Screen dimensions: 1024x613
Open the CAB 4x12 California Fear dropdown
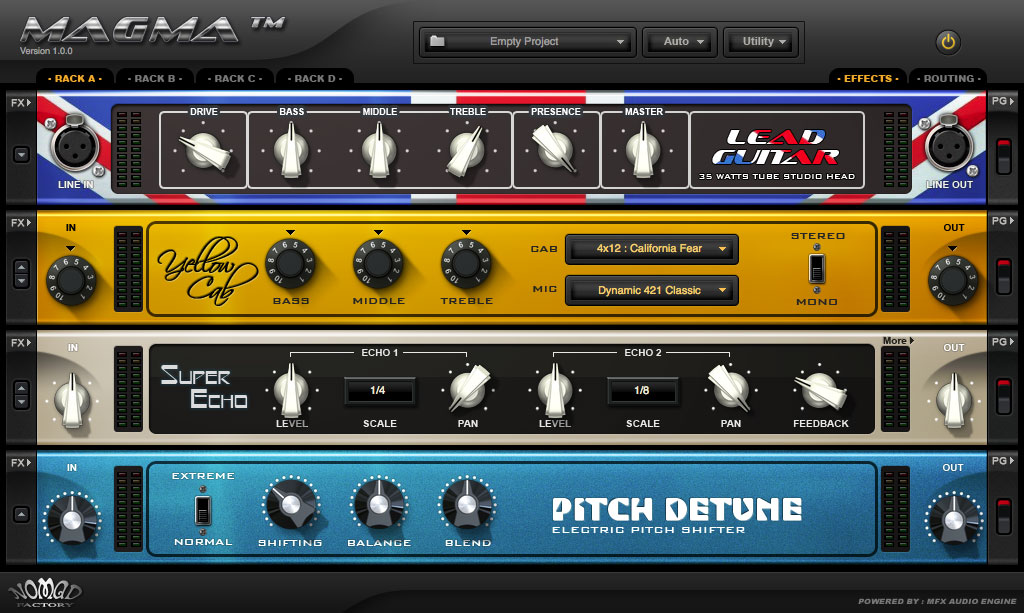coord(651,248)
